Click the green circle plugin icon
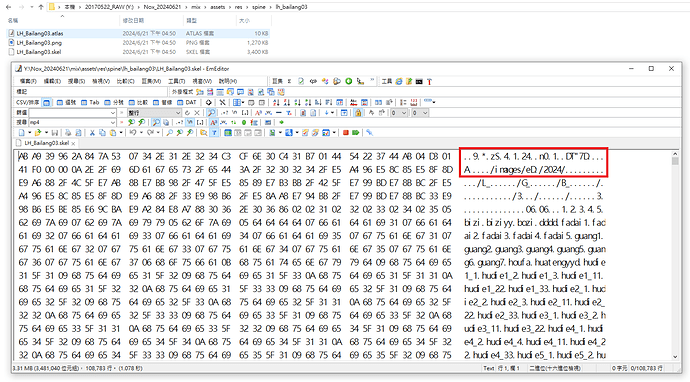690x382 pixels. [349, 81]
